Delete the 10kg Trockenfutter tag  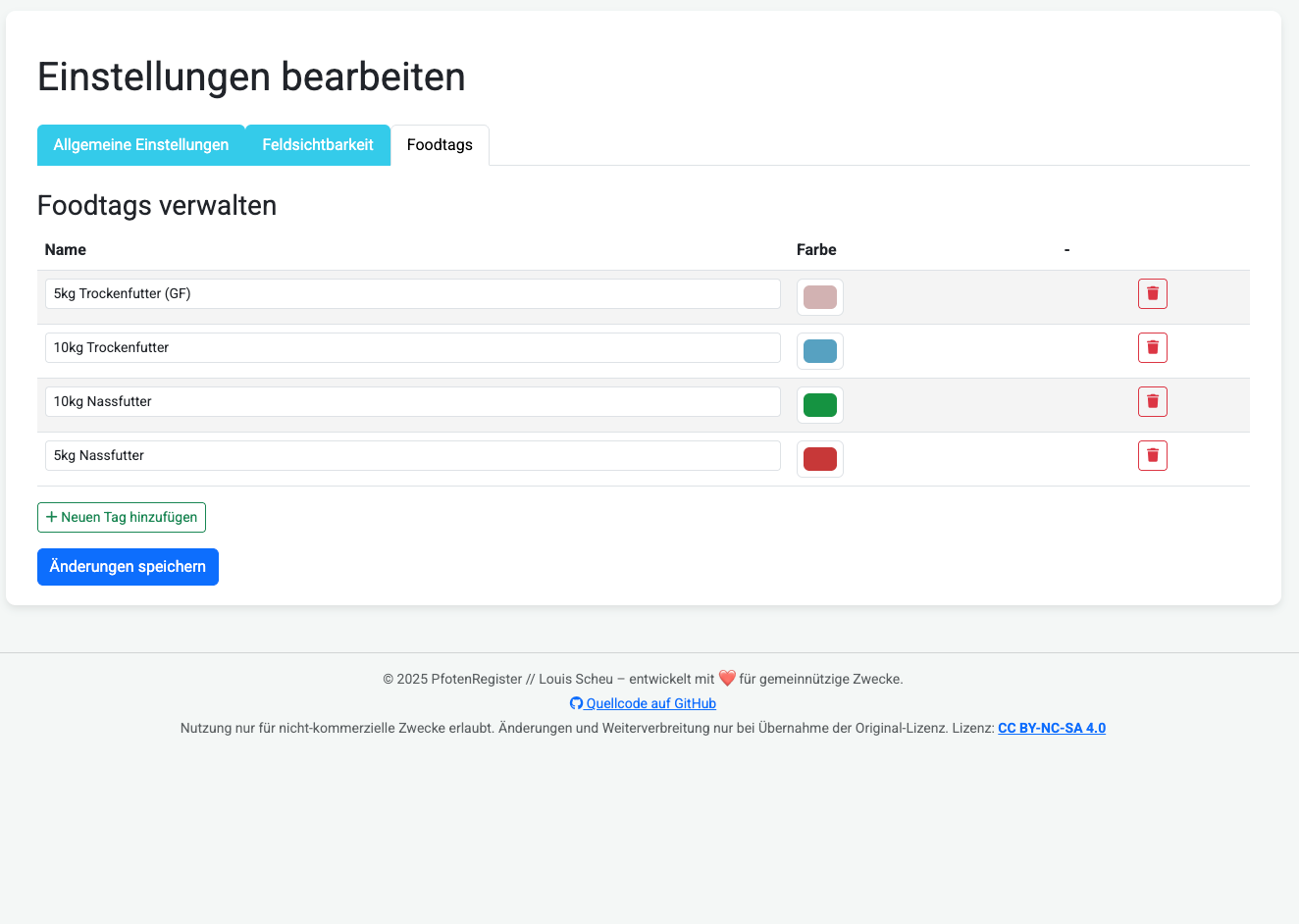1153,347
